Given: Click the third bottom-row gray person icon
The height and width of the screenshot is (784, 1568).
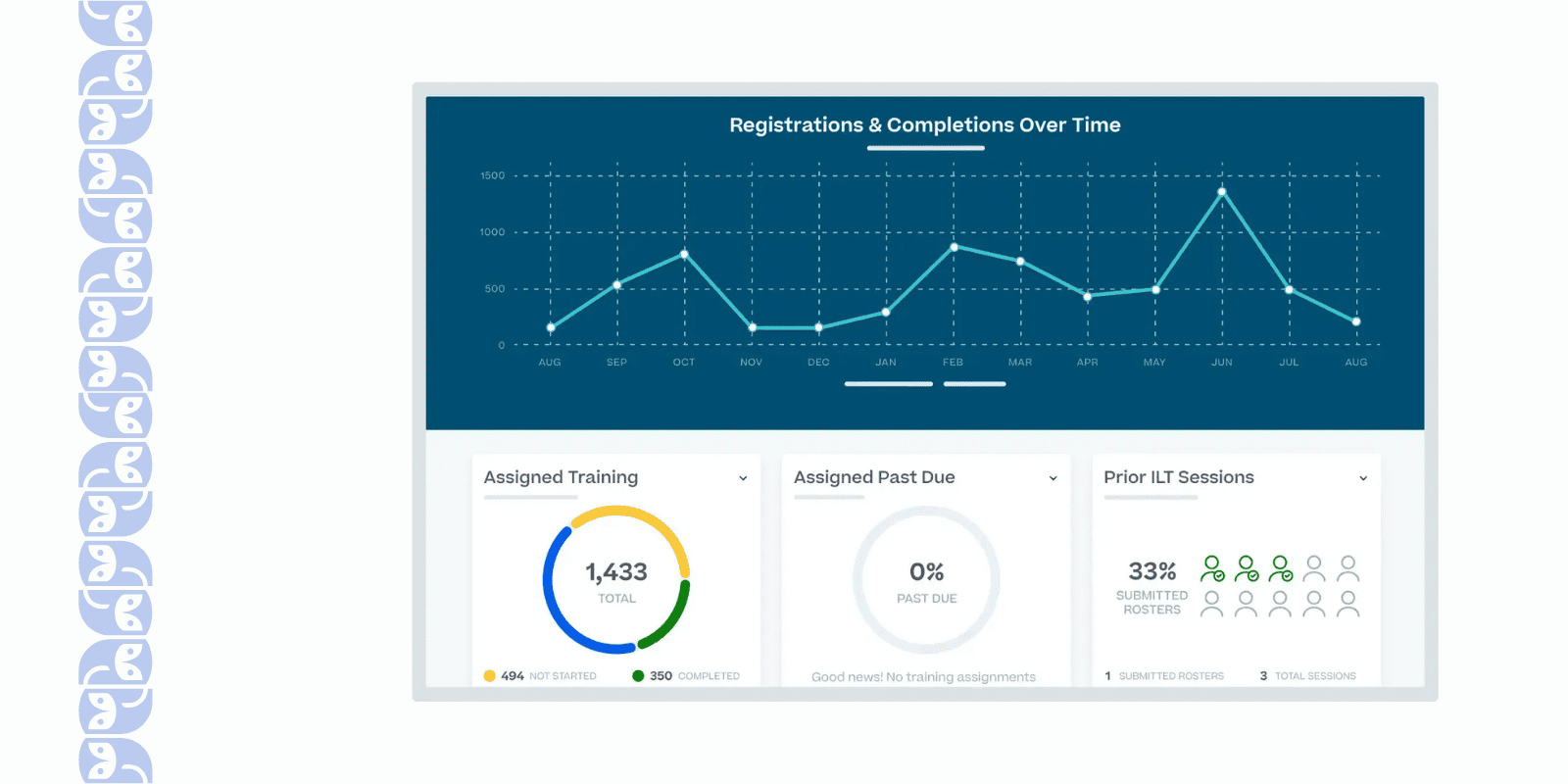Looking at the screenshot, I should coord(1280,604).
